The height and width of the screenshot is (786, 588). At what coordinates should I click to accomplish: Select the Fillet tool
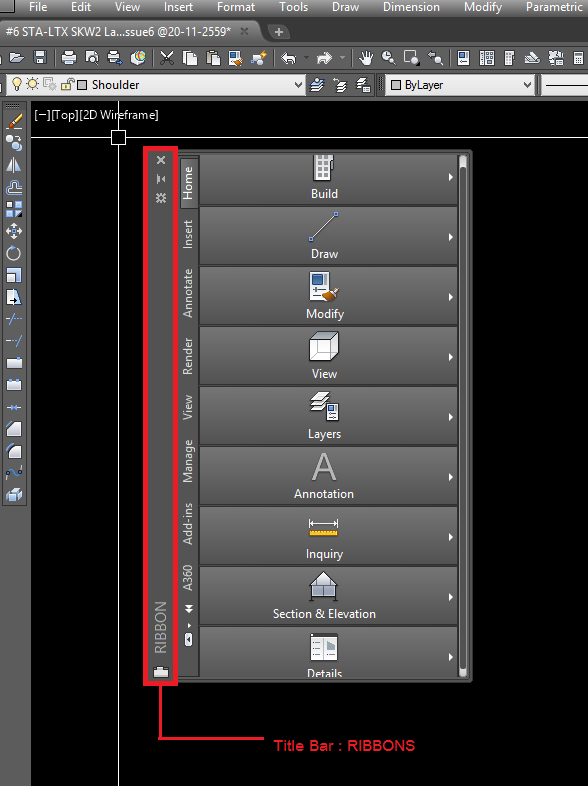tap(14, 451)
